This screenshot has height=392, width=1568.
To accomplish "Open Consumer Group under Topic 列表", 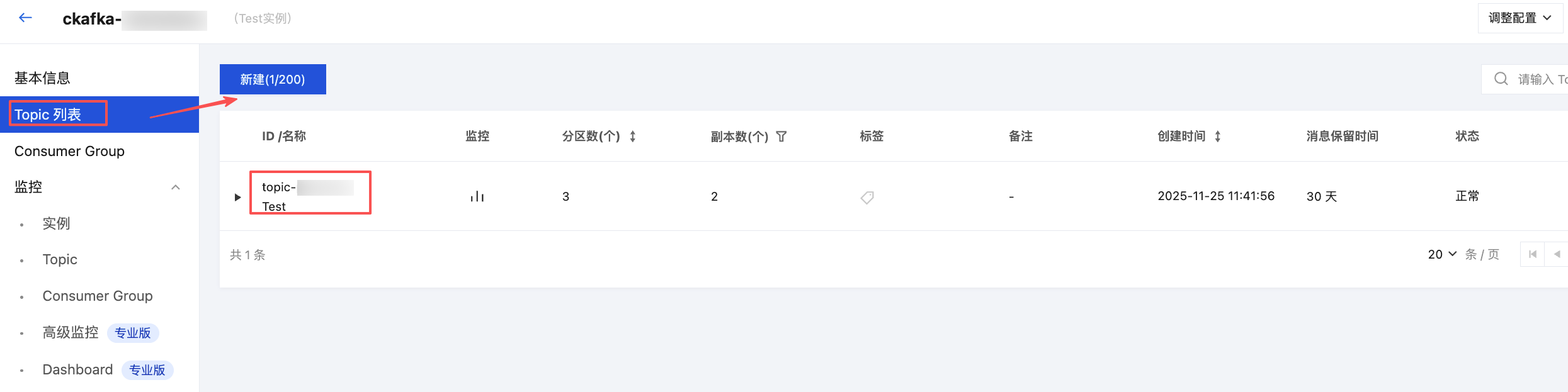I will 69,151.
